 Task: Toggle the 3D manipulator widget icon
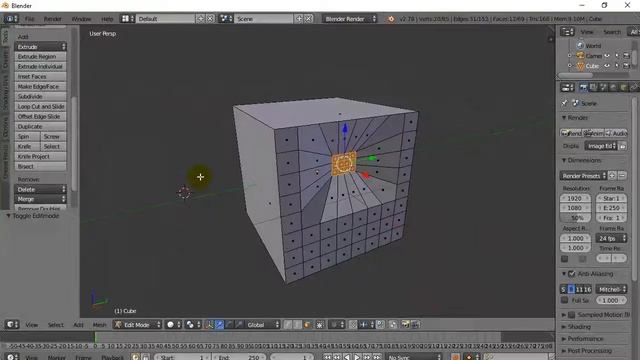coord(209,325)
